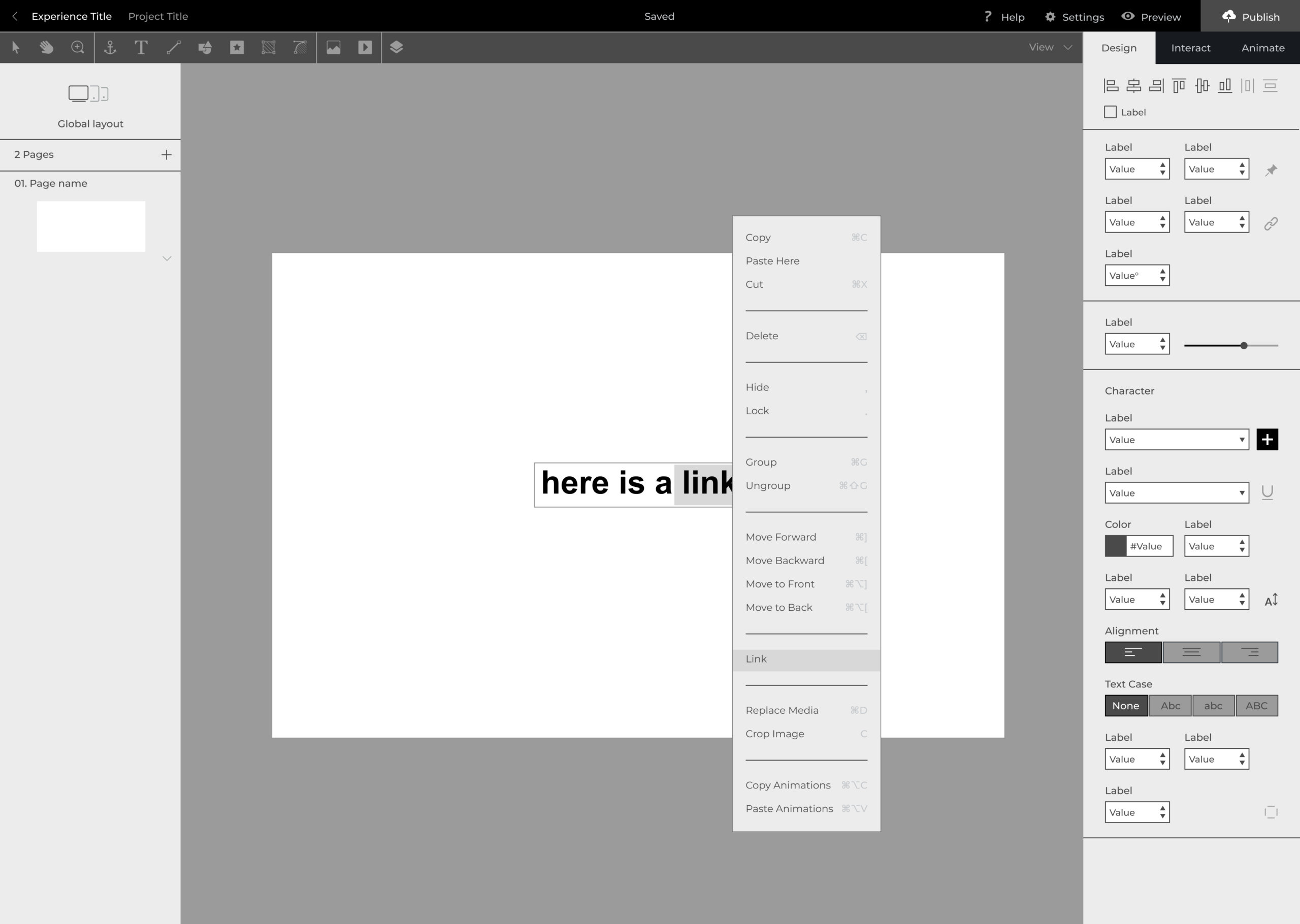1300x924 pixels.
Task: Click the opacity slider handle
Action: [1244, 345]
